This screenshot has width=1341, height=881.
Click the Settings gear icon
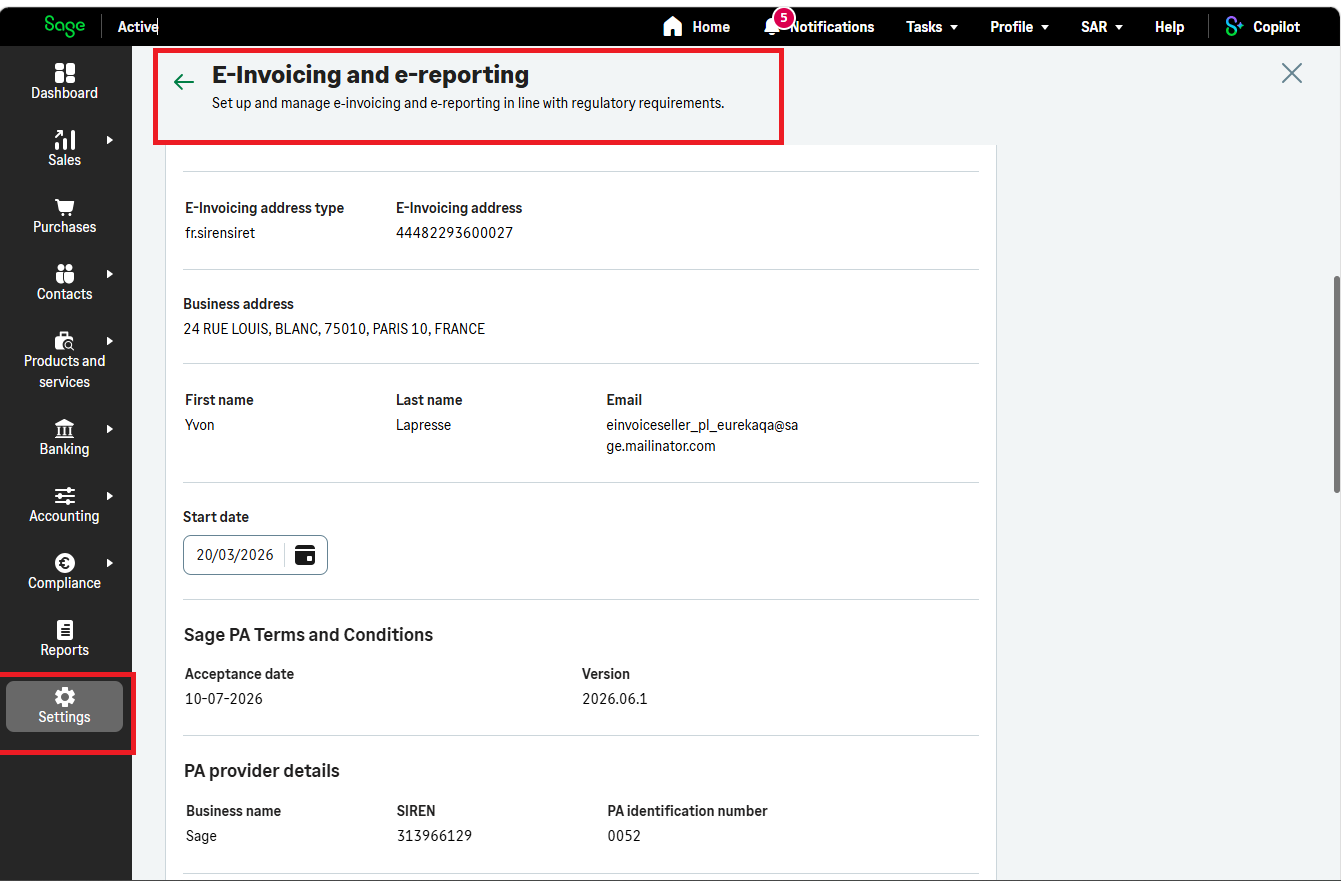coord(65,697)
